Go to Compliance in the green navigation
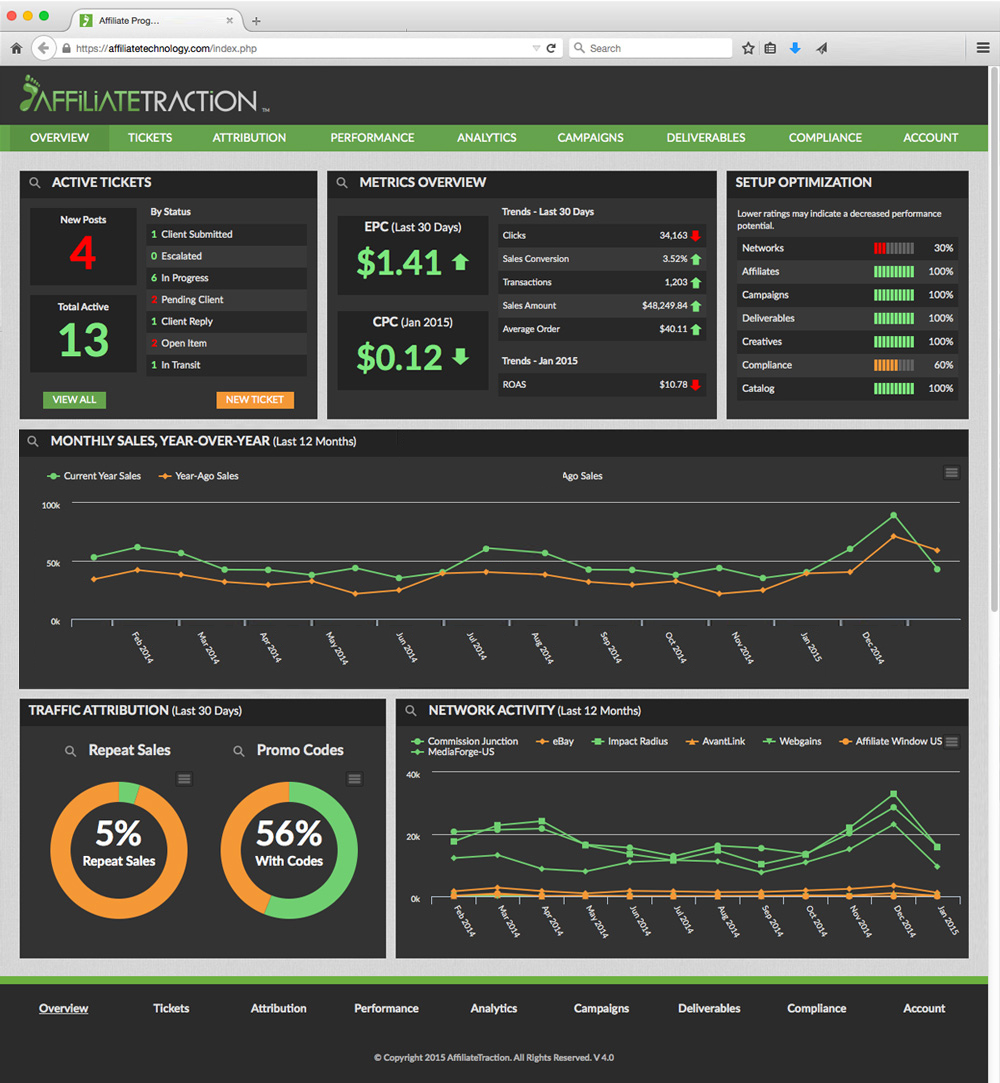The width and height of the screenshot is (1000, 1083). (825, 137)
